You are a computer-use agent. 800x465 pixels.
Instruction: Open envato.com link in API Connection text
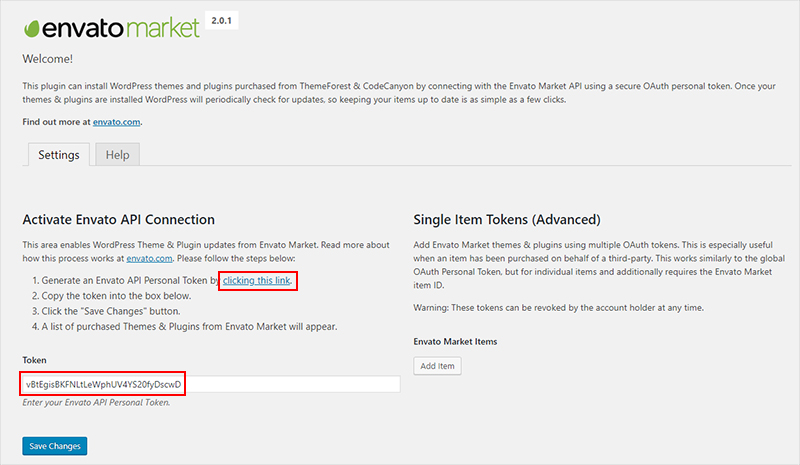(x=149, y=258)
